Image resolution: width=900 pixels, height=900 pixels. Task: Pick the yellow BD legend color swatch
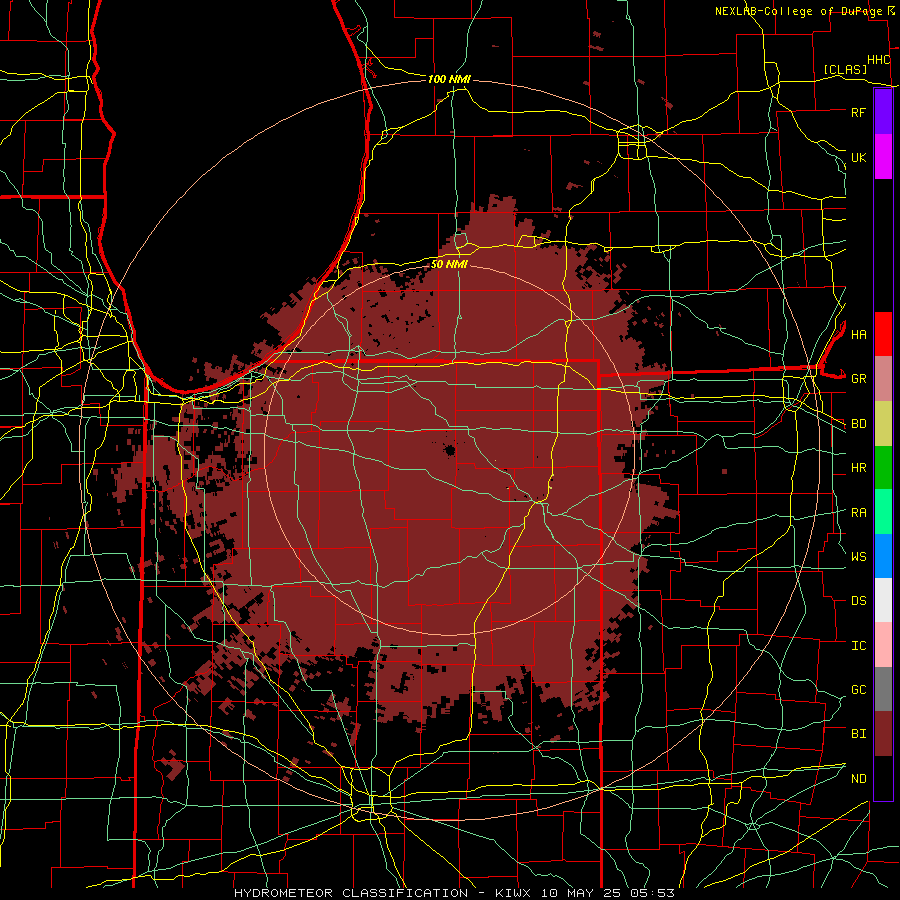click(x=883, y=424)
